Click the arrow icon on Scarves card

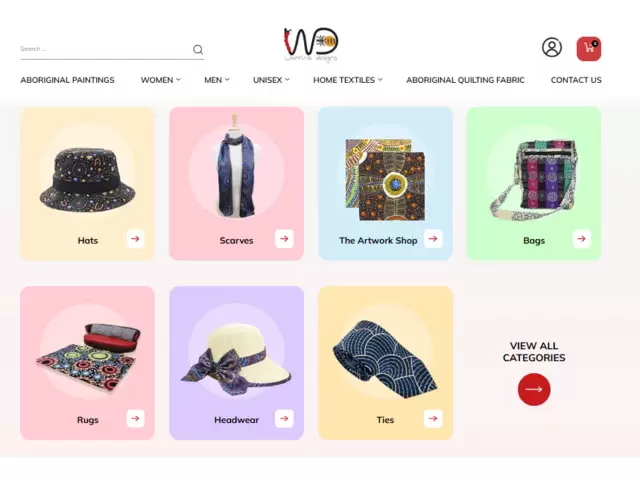[x=284, y=239]
